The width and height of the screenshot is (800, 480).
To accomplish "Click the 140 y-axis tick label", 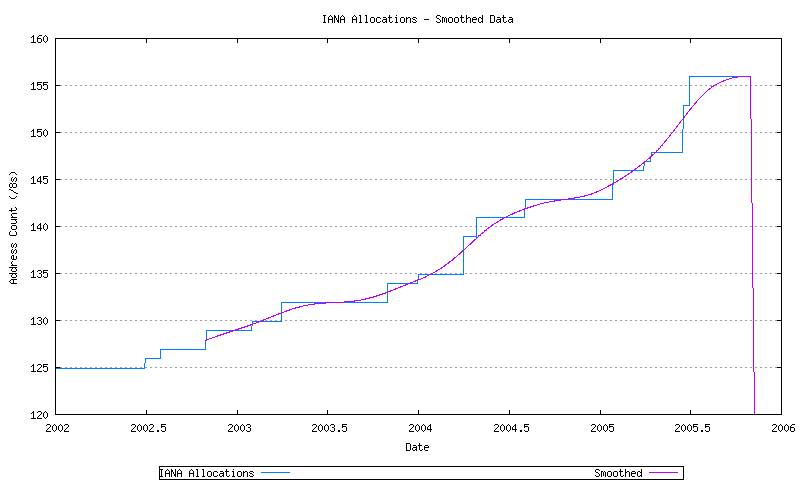I will [38, 227].
